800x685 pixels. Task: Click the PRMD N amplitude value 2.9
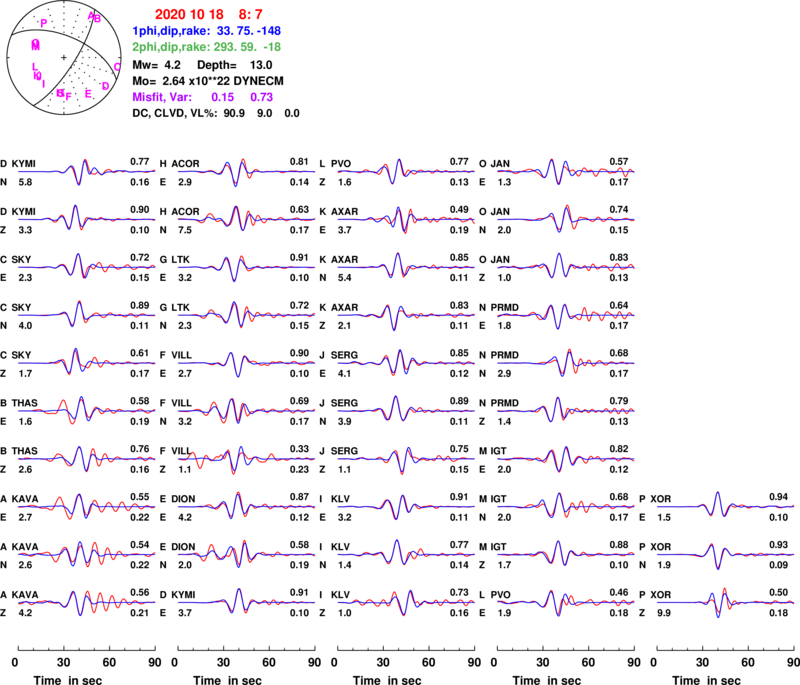tap(504, 374)
